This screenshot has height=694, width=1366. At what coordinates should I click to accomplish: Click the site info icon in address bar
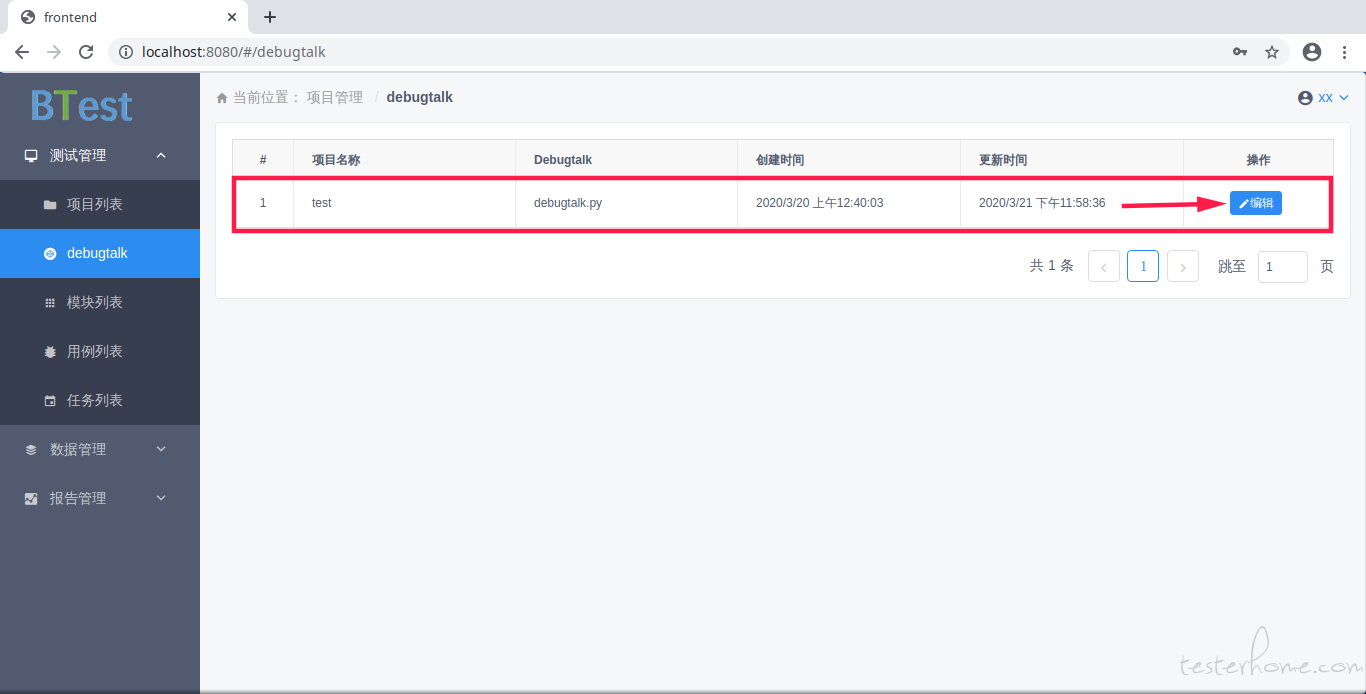point(126,52)
